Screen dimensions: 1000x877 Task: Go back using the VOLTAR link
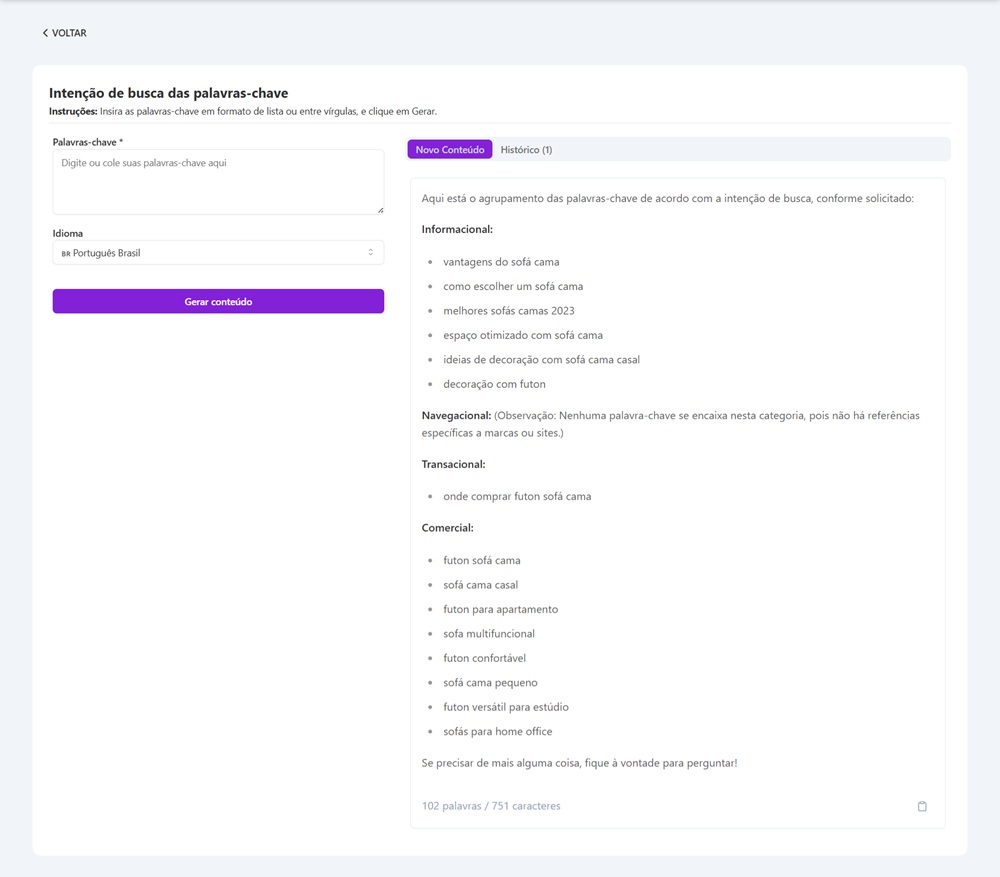68,33
